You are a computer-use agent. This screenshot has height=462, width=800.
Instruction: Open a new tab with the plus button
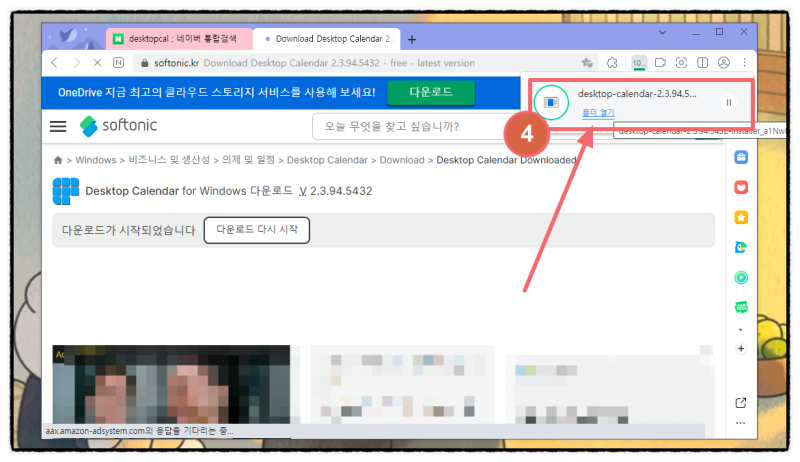pos(412,39)
